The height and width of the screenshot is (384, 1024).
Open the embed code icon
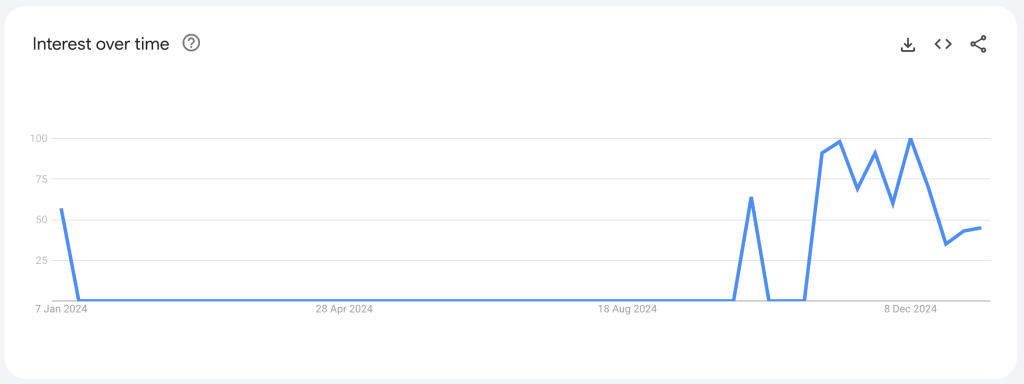[x=943, y=44]
